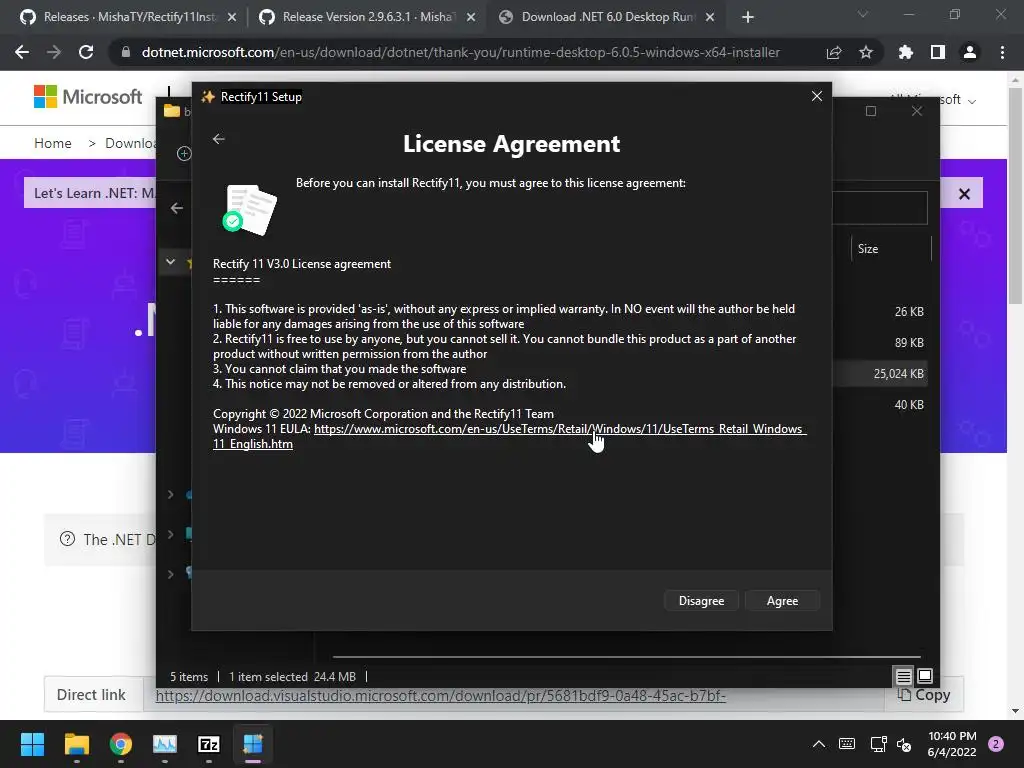Viewport: 1024px width, 768px height.
Task: Close the Release Version 2.9.6.3.1 tab
Action: 471,18
